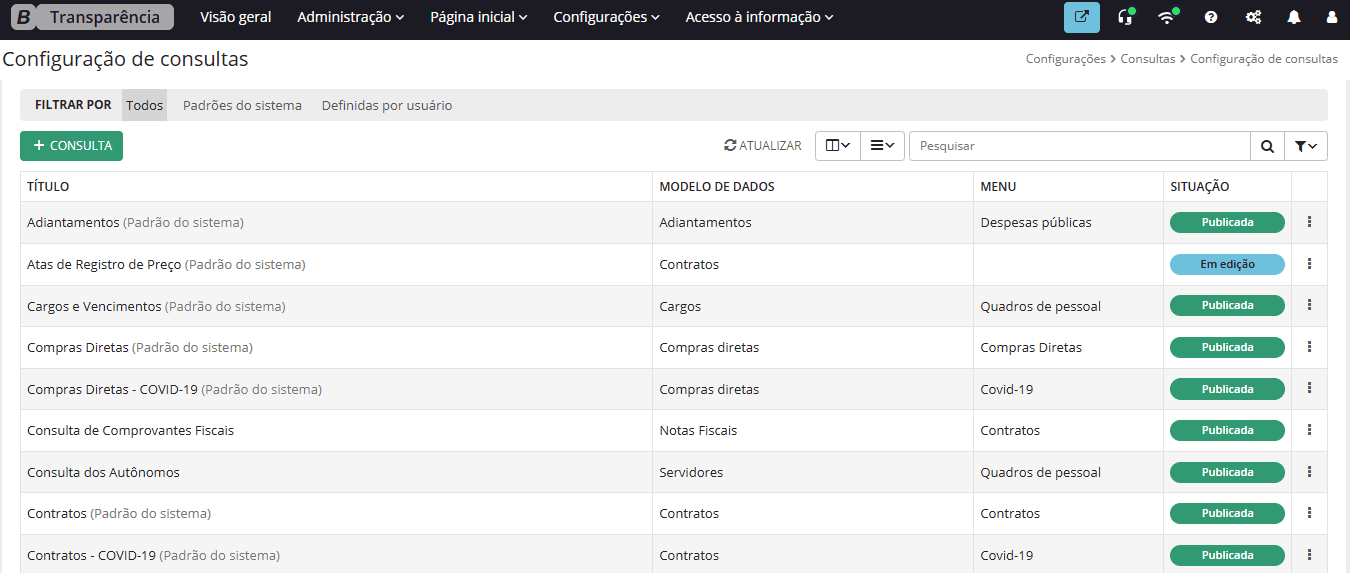1350x573 pixels.
Task: Open the user profile icon
Action: point(1331,17)
